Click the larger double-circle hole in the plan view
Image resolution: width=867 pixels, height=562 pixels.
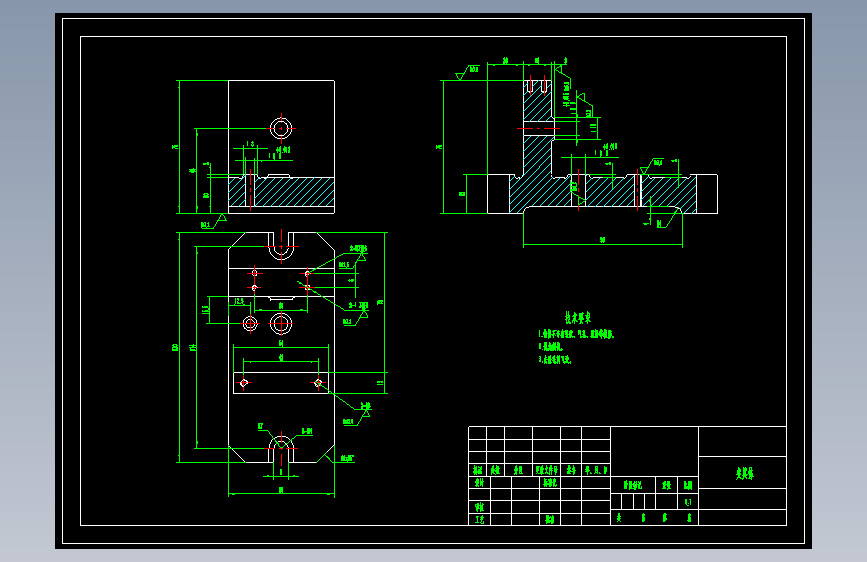pos(281,324)
